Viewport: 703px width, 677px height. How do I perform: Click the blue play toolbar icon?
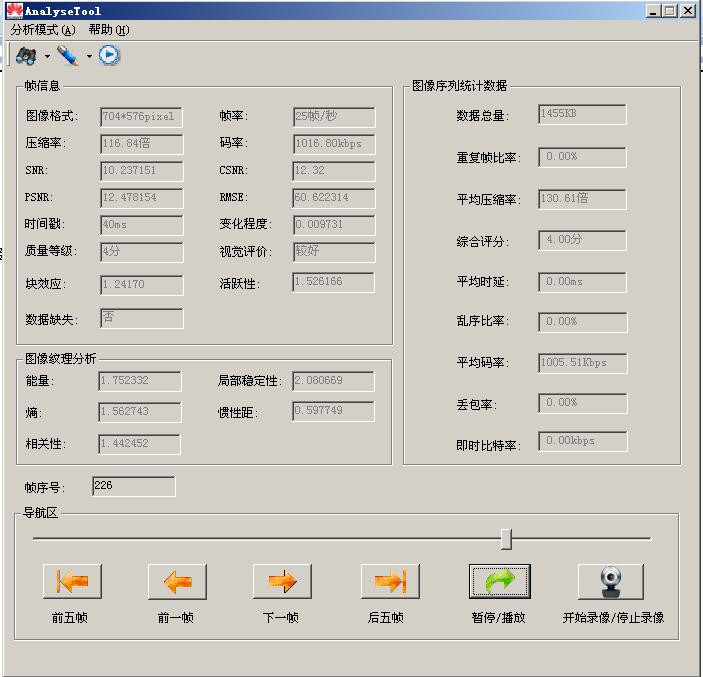109,56
